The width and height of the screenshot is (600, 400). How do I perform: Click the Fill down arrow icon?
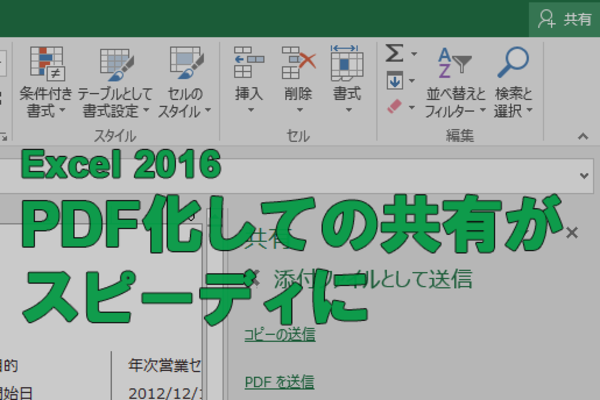click(x=395, y=80)
